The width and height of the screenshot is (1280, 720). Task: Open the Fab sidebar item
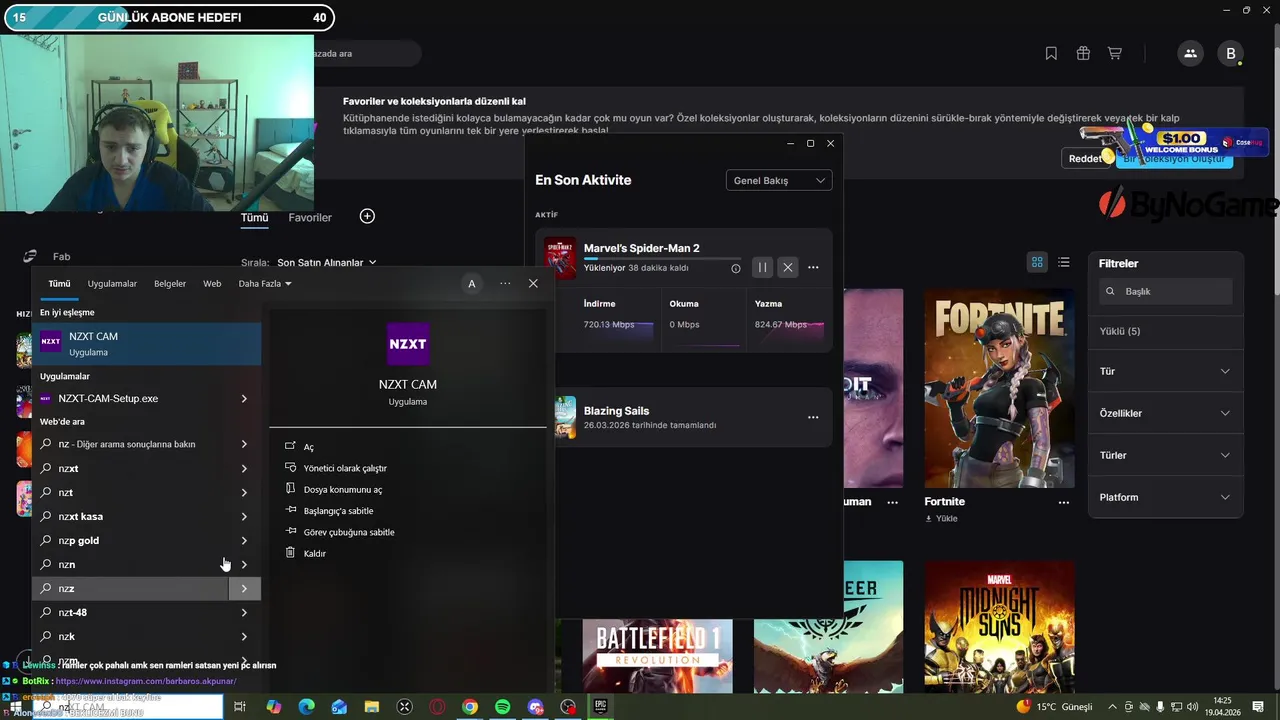[x=61, y=257]
